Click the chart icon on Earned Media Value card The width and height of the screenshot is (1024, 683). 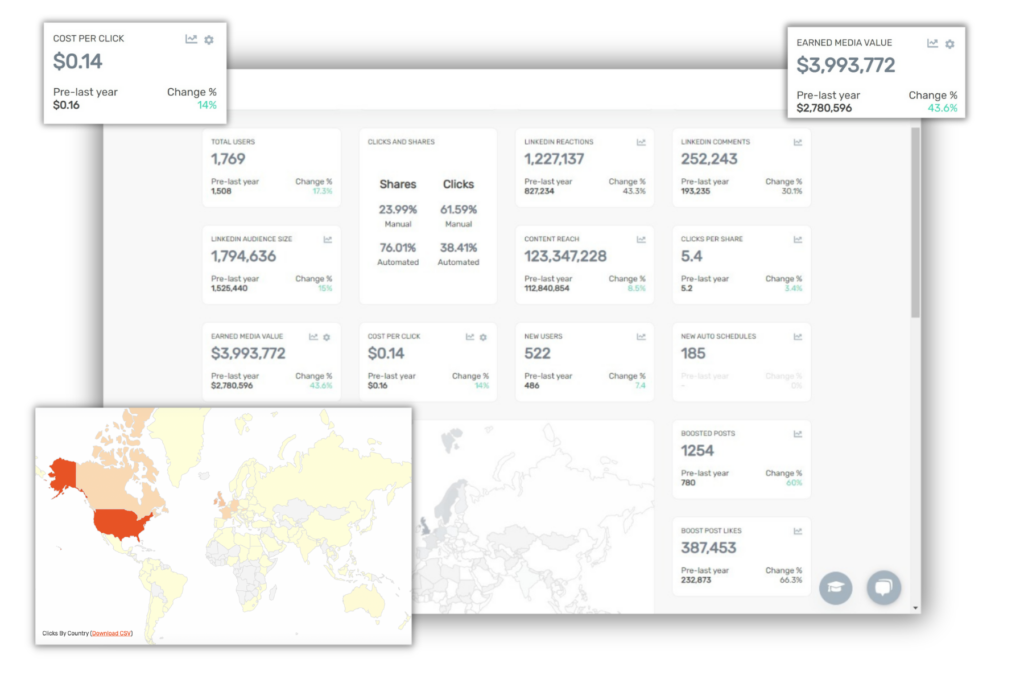[932, 43]
